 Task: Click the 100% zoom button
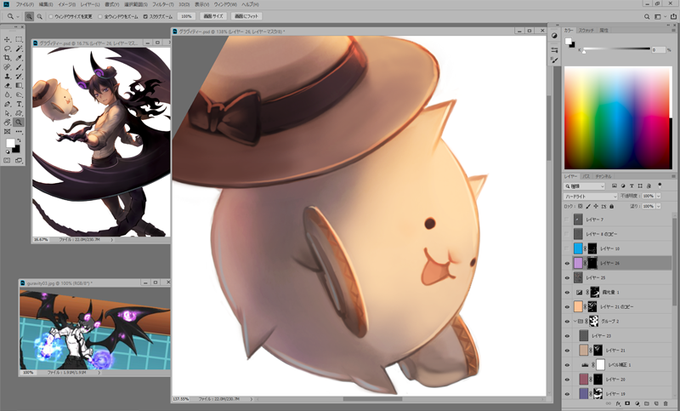point(186,16)
